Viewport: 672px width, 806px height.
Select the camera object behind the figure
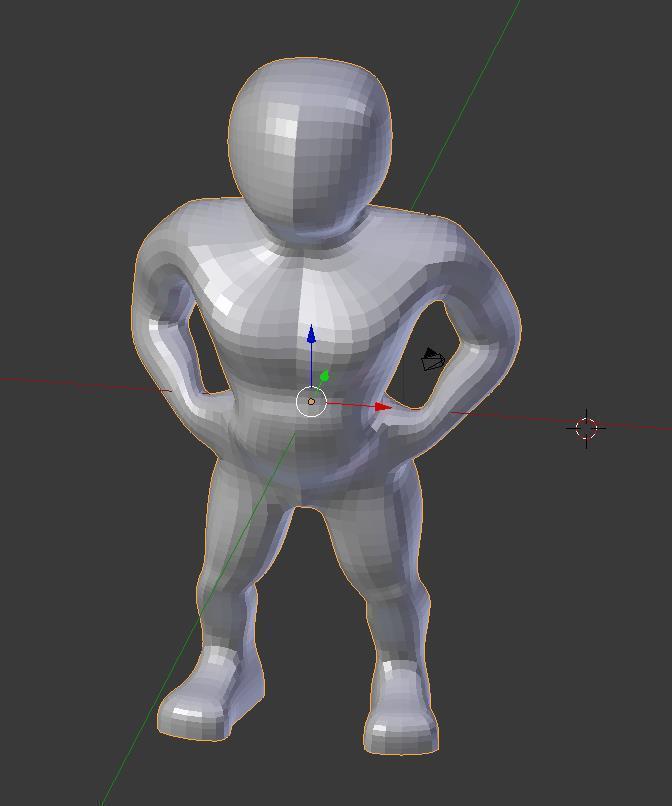click(432, 359)
